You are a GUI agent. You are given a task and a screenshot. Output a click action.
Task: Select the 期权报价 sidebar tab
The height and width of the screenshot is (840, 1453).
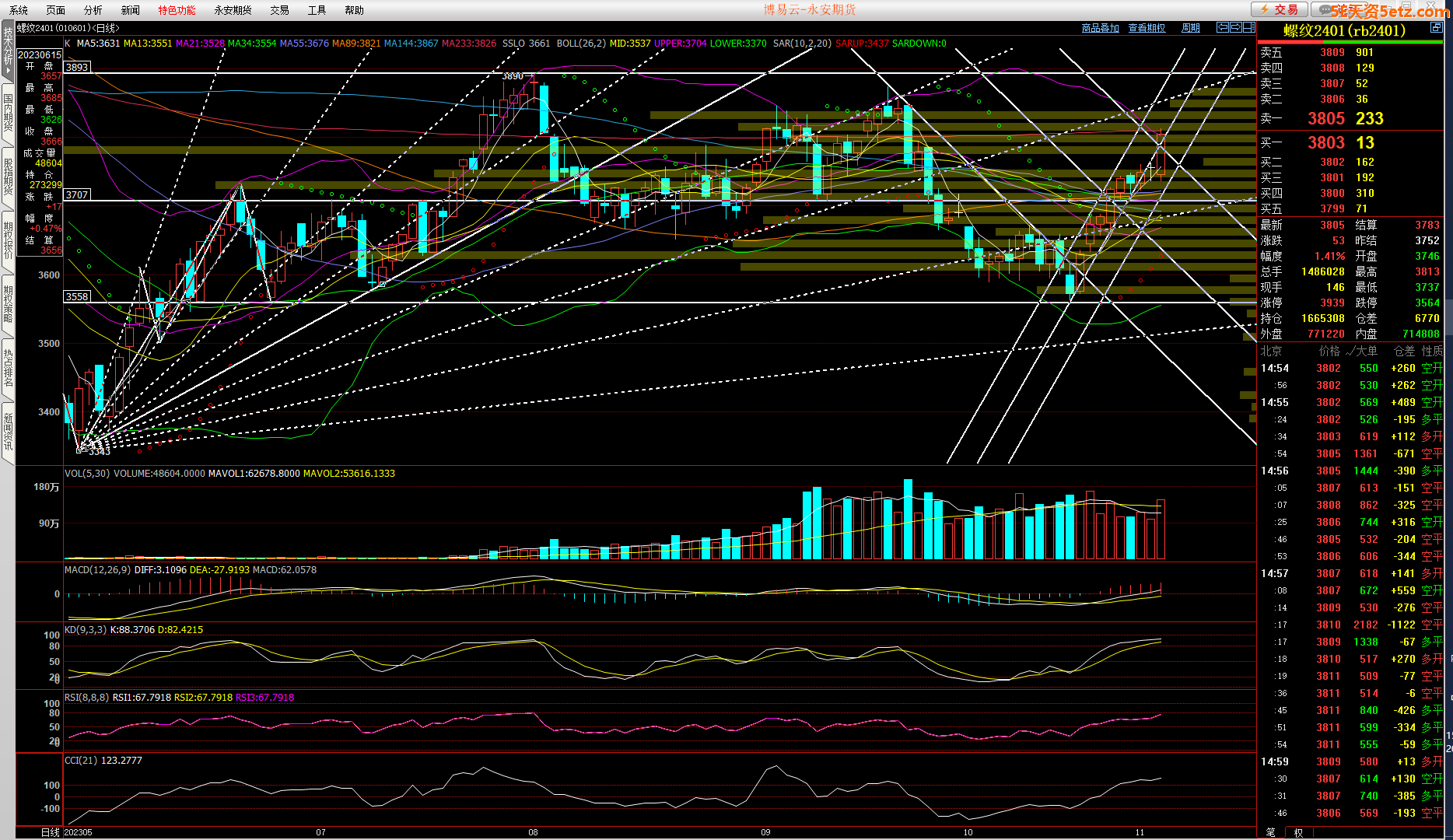click(x=8, y=241)
